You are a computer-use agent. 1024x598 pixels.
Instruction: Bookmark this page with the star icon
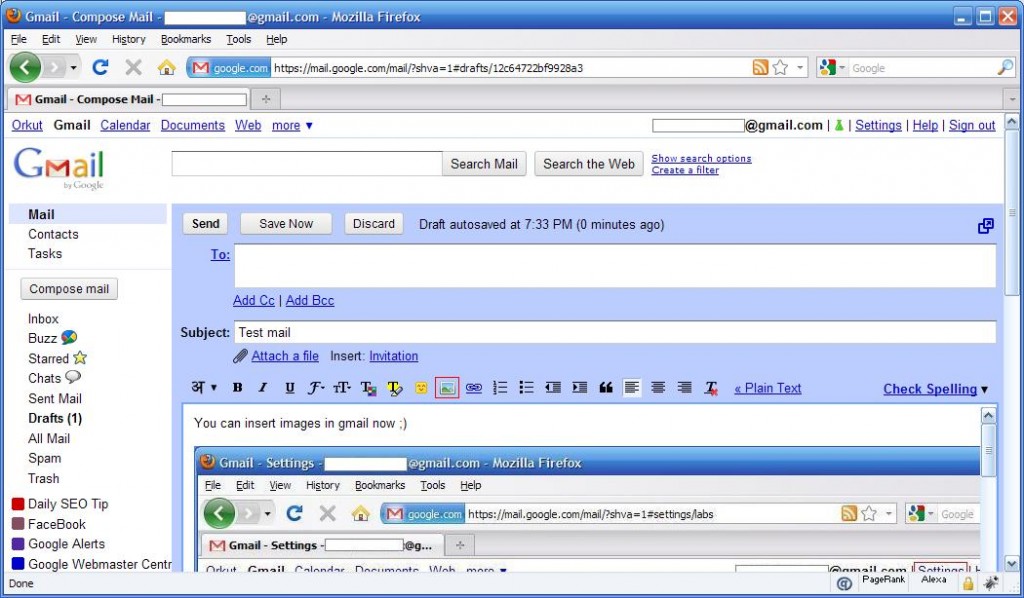point(780,67)
